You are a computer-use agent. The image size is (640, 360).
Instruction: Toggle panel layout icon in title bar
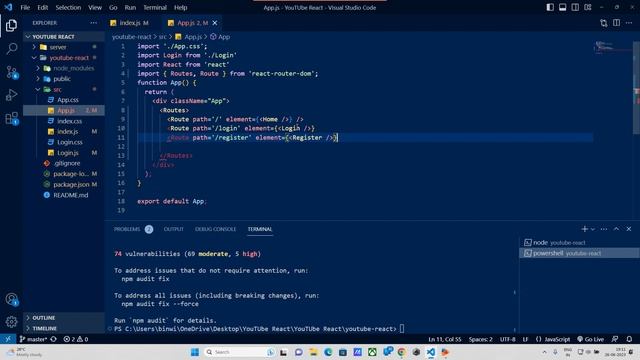coord(562,7)
